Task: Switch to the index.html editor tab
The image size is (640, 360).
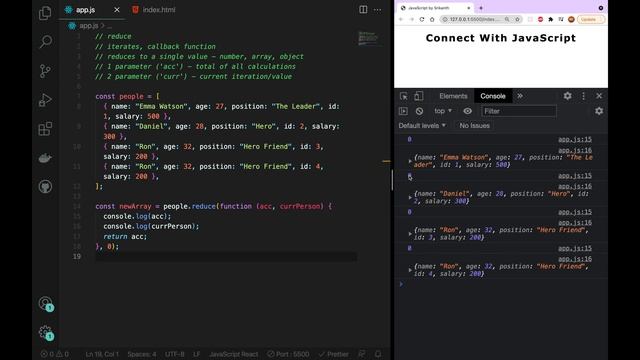Action: click(x=154, y=10)
